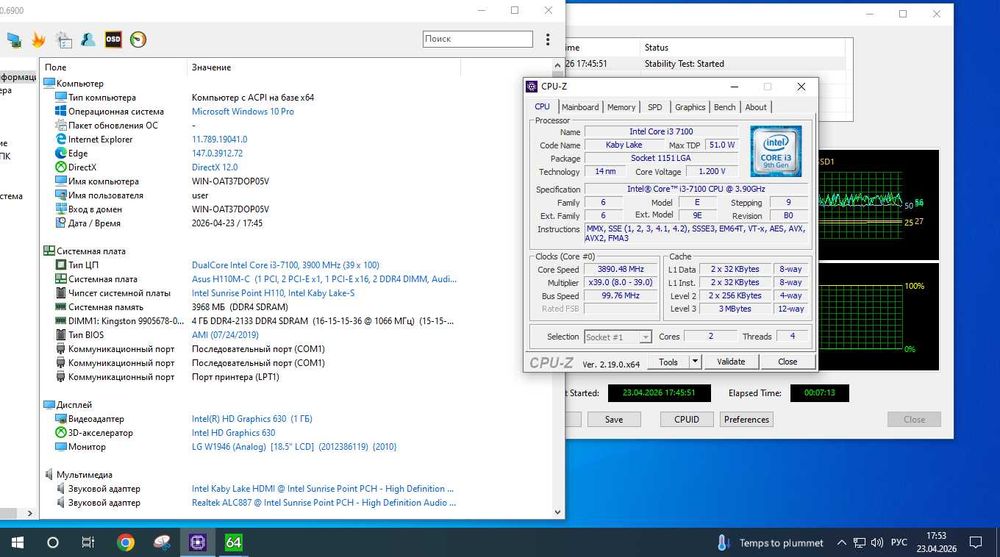
Task: Open the DualCore Intel Core i3-7100 link
Action: [285, 265]
